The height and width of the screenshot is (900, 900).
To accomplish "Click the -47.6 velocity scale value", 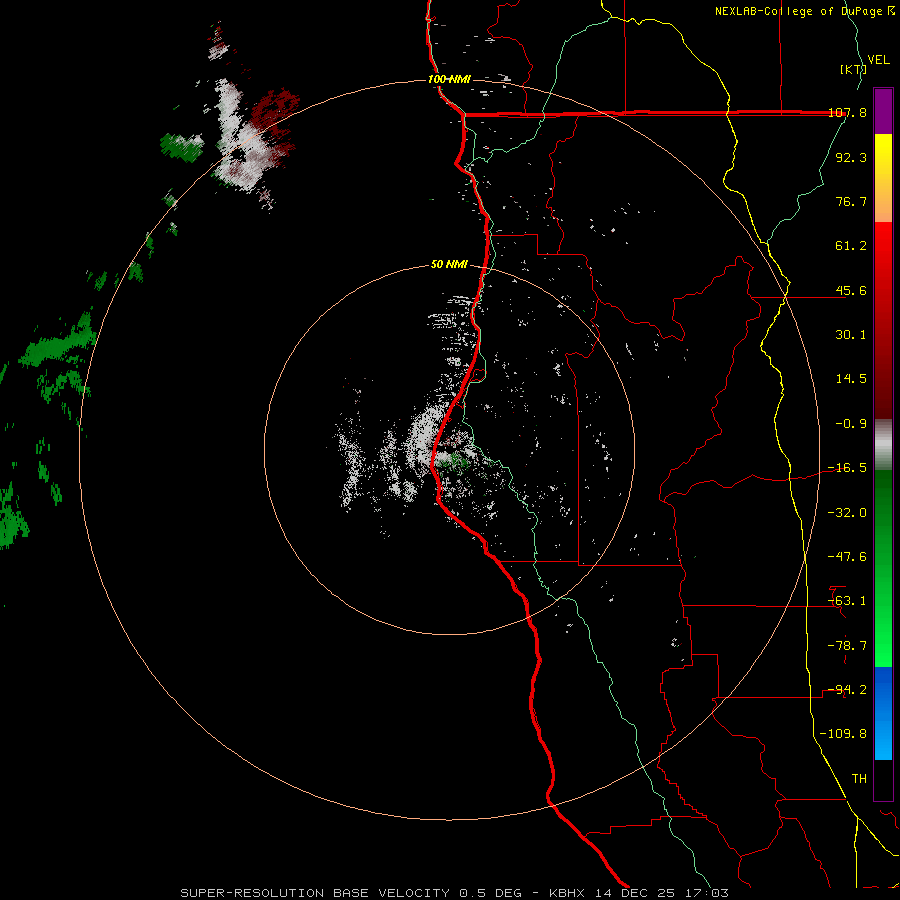I will point(847,557).
